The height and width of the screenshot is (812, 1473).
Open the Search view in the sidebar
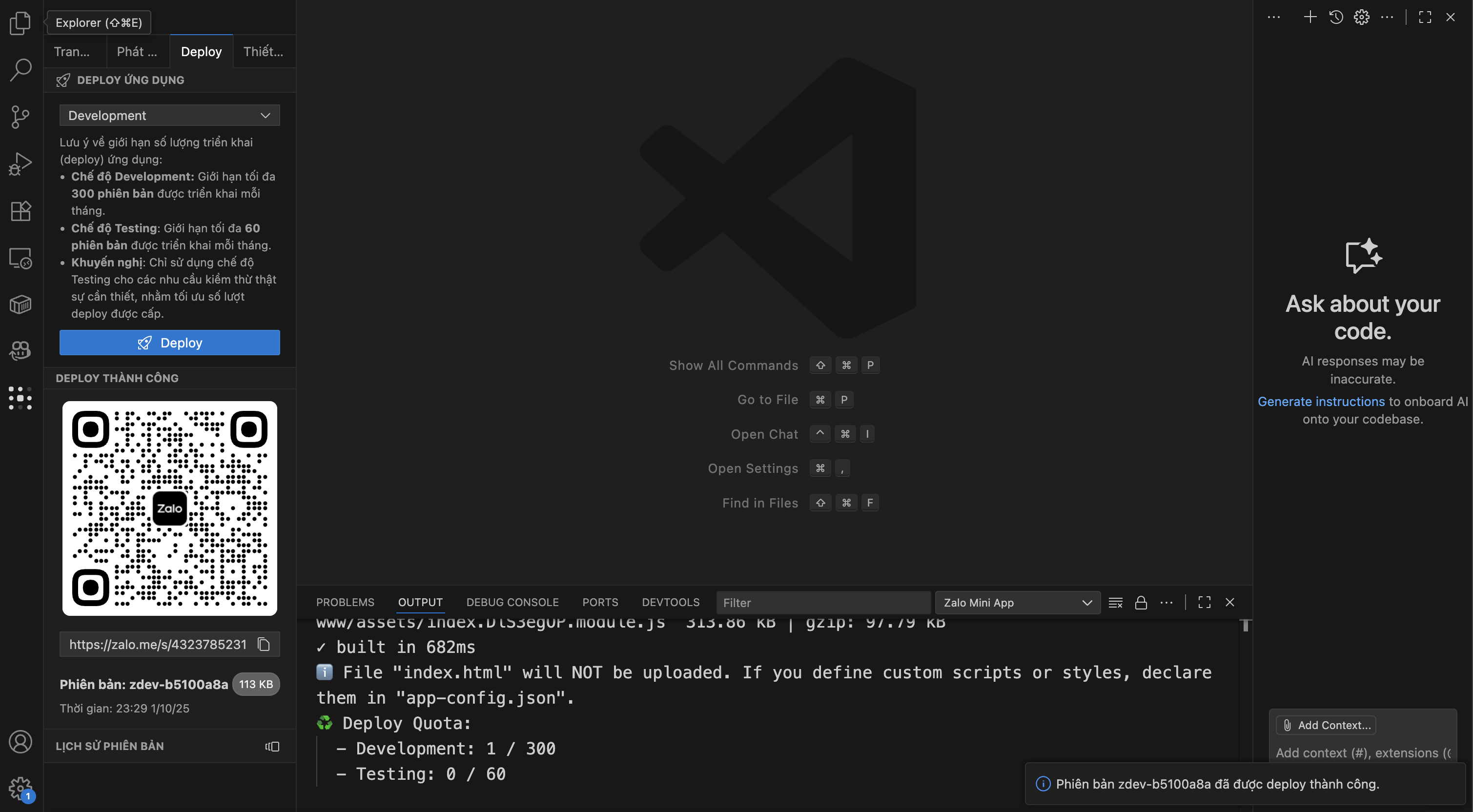pyautogui.click(x=20, y=69)
